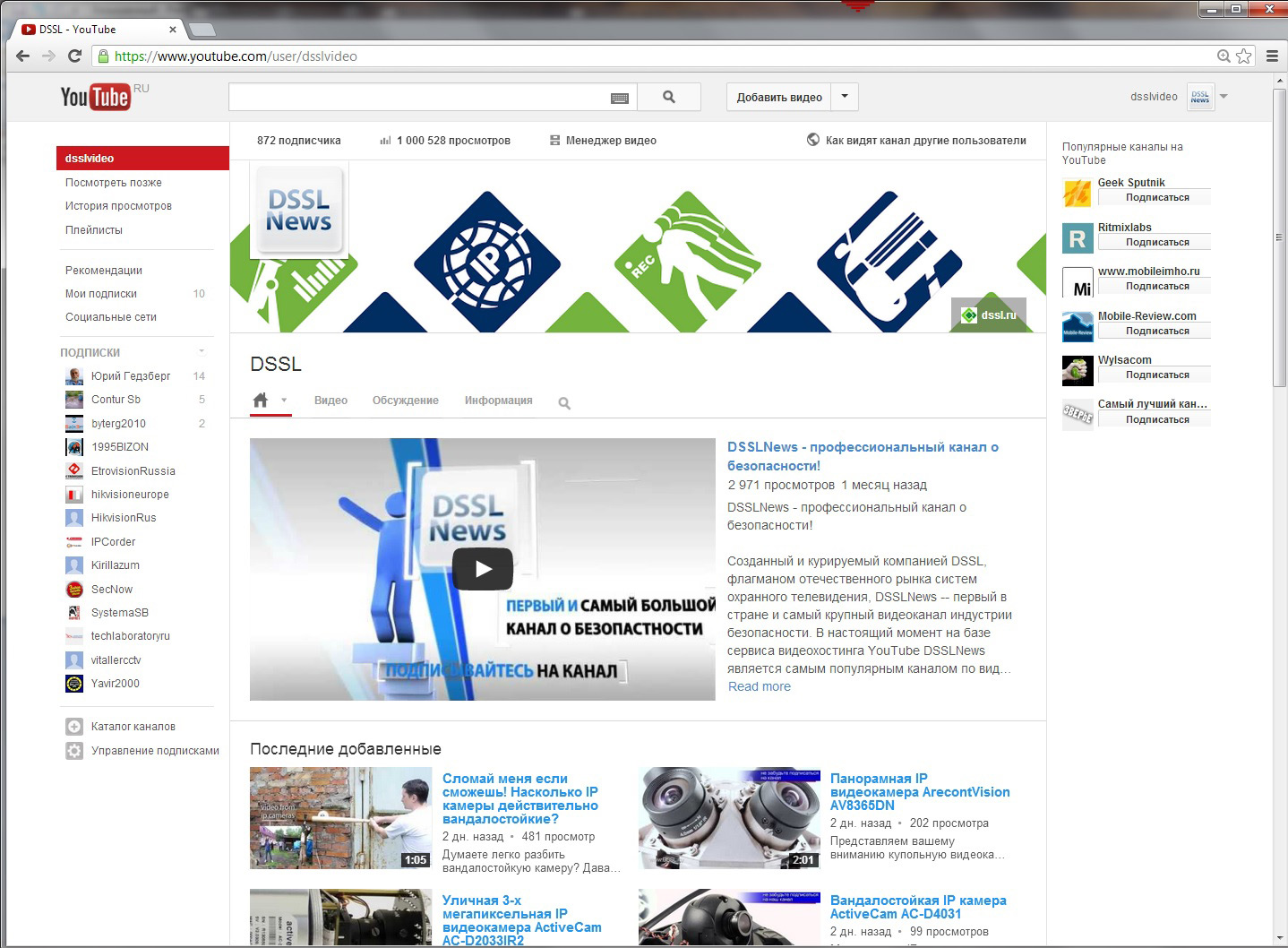Click the YouTube logo
1288x948 pixels.
(x=95, y=96)
